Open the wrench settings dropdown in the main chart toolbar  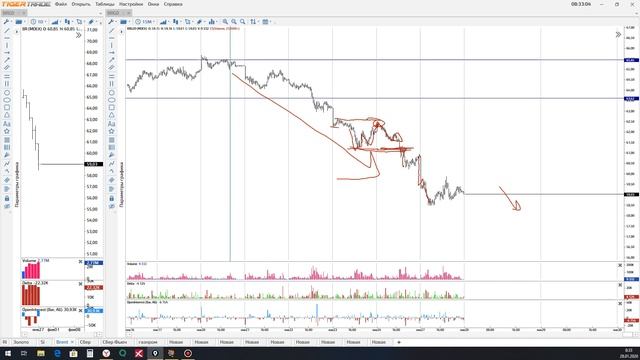pyautogui.click(x=112, y=22)
